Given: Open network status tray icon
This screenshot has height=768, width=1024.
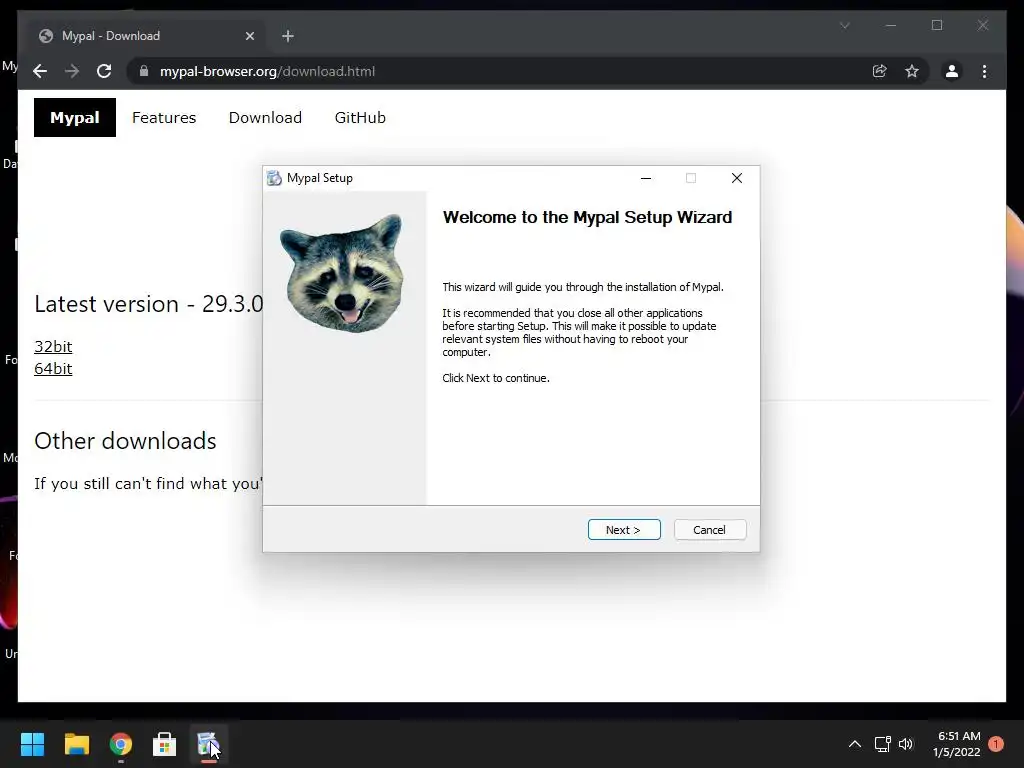Looking at the screenshot, I should [x=882, y=744].
